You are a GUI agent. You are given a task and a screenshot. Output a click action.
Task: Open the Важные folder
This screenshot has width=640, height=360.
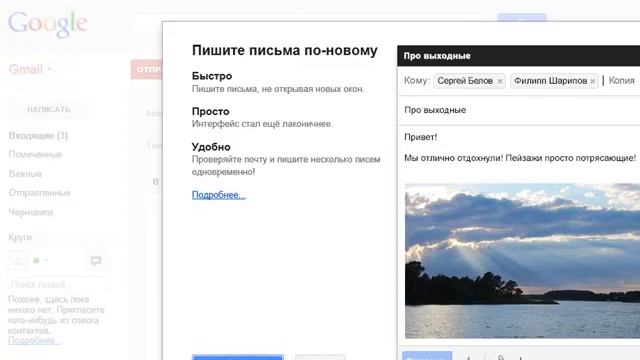pos(25,174)
